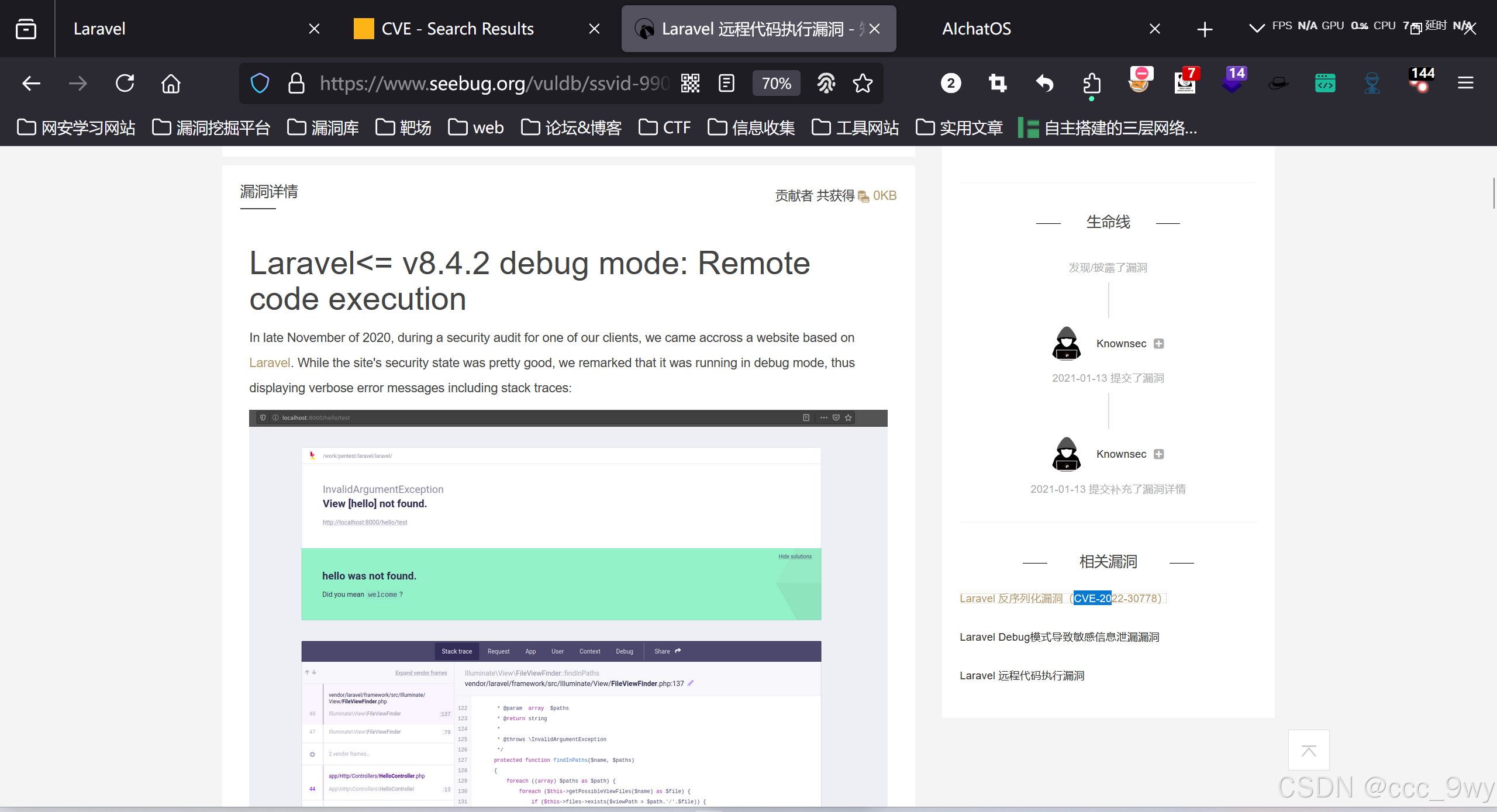
Task: Open the extensions puzzle icon
Action: pyautogui.click(x=1091, y=84)
